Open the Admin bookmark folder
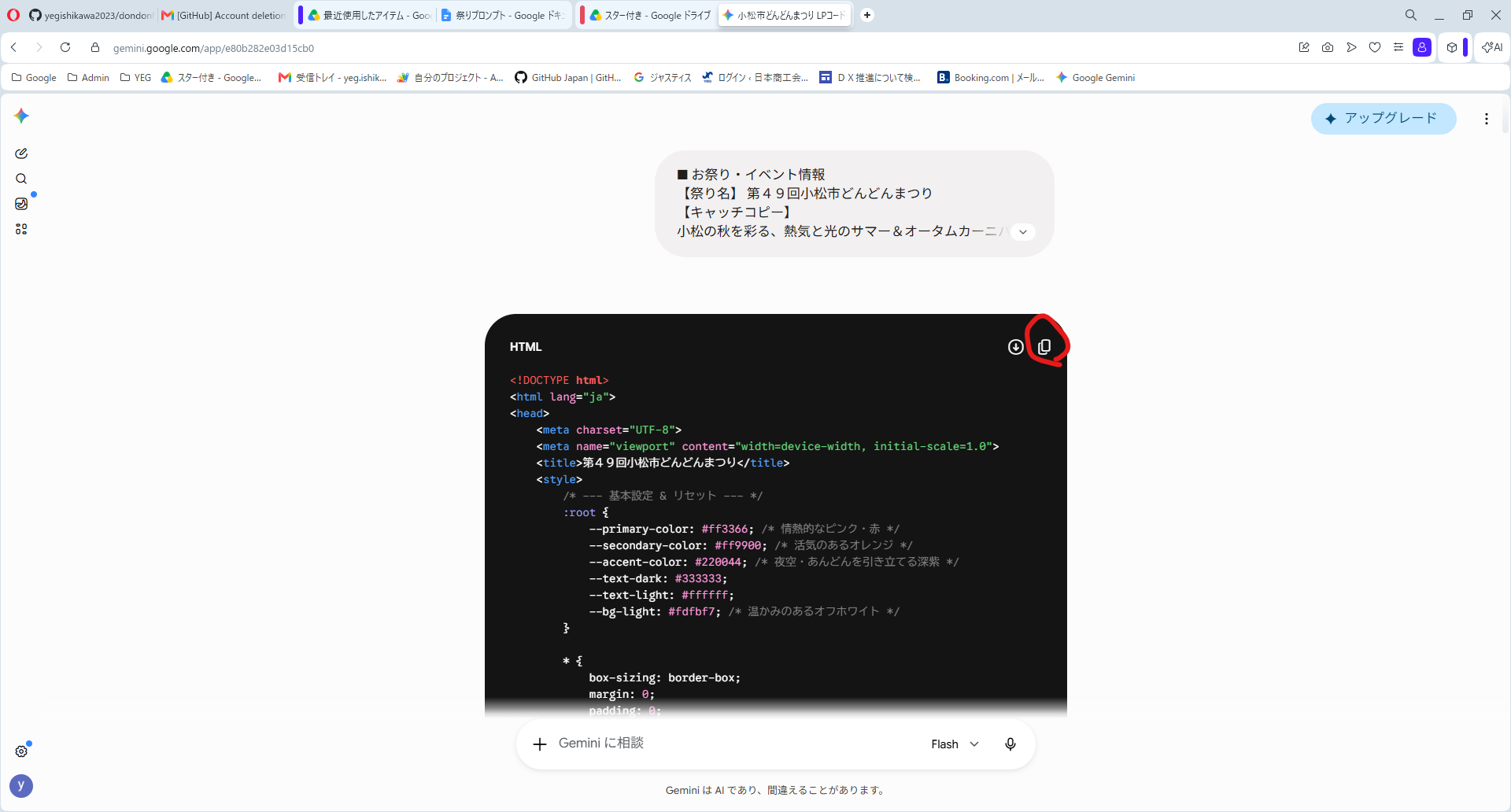Viewport: 1511px width, 812px height. pyautogui.click(x=88, y=77)
